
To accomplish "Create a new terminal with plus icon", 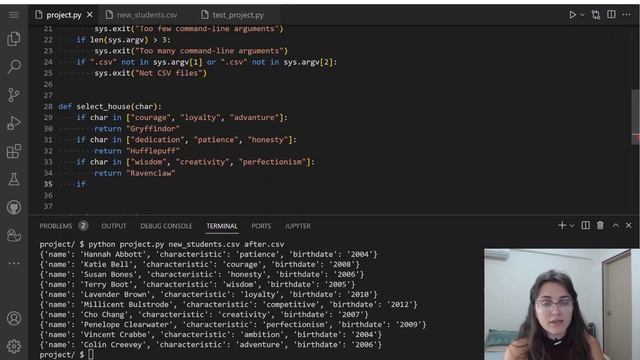I will tap(562, 225).
